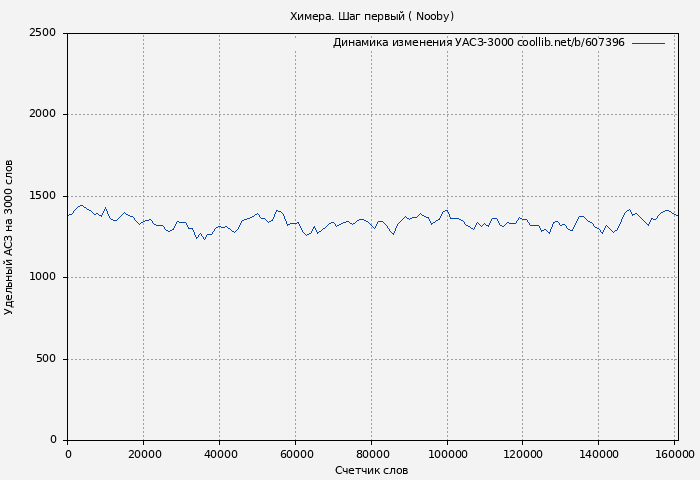Viewport: 700px width, 480px height.
Task: Click the 1000 tick on the y-axis
Action: click(x=42, y=277)
